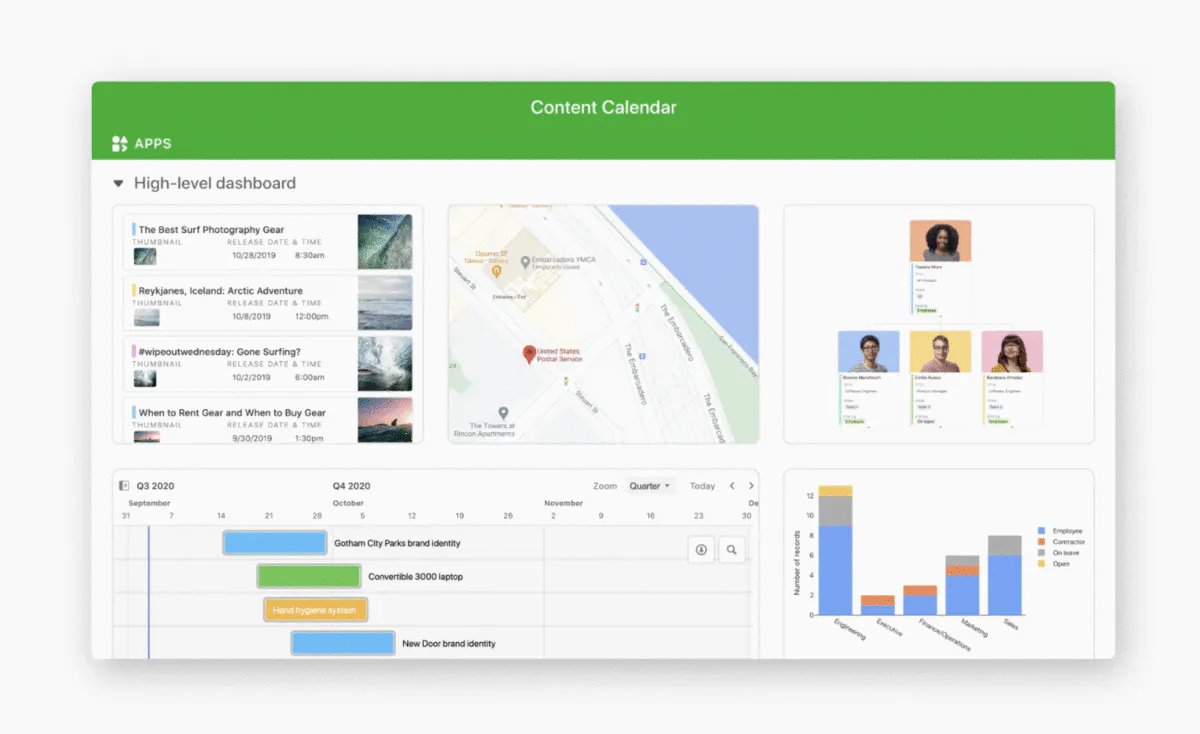
Task: Click the Executive chart bar
Action: [878, 605]
